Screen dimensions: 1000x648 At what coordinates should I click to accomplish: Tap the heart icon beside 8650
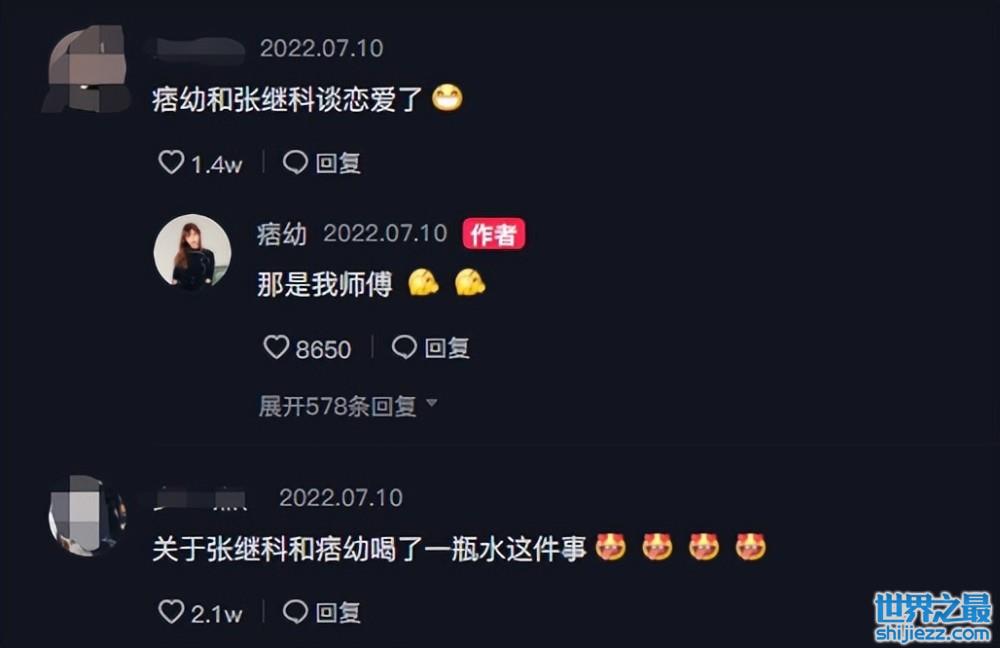pyautogui.click(x=276, y=348)
